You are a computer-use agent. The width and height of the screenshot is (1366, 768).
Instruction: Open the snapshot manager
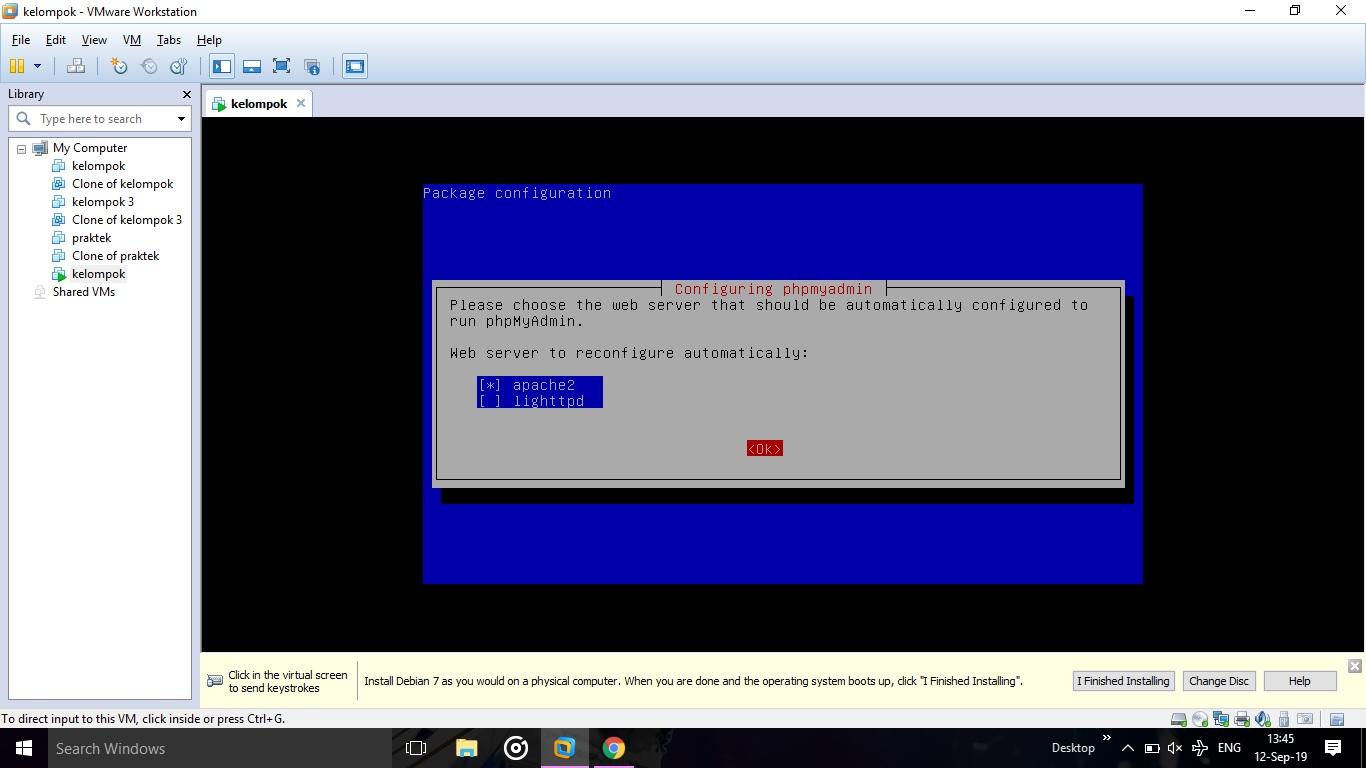pyautogui.click(x=179, y=66)
